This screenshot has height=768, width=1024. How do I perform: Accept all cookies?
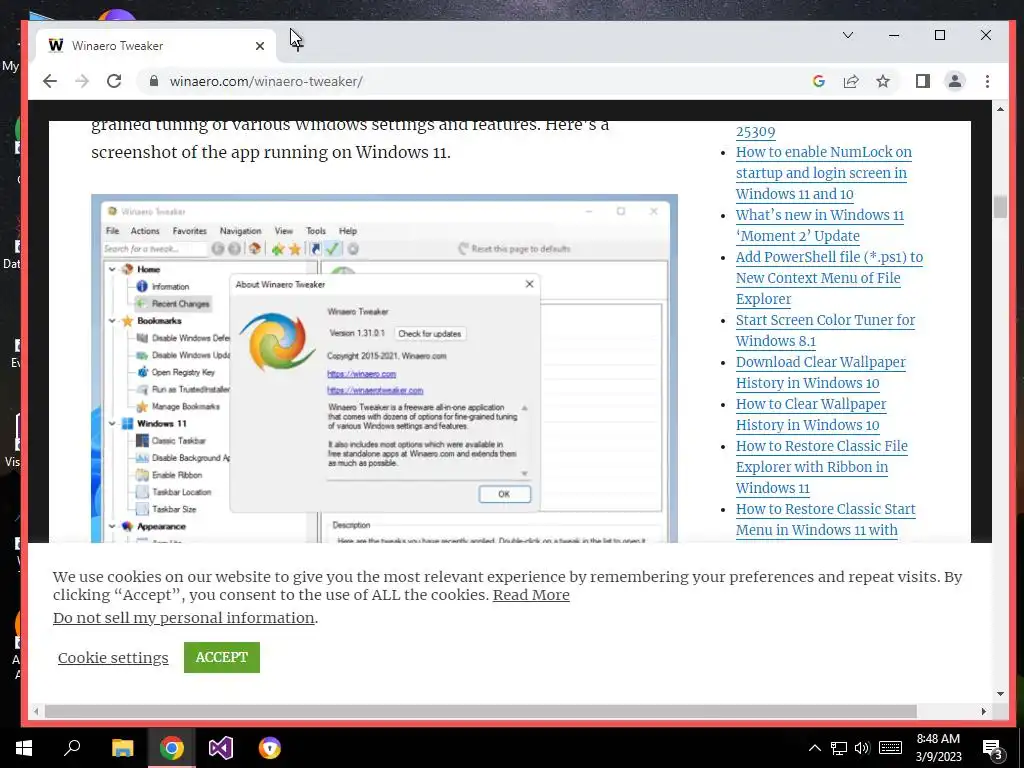(x=221, y=657)
